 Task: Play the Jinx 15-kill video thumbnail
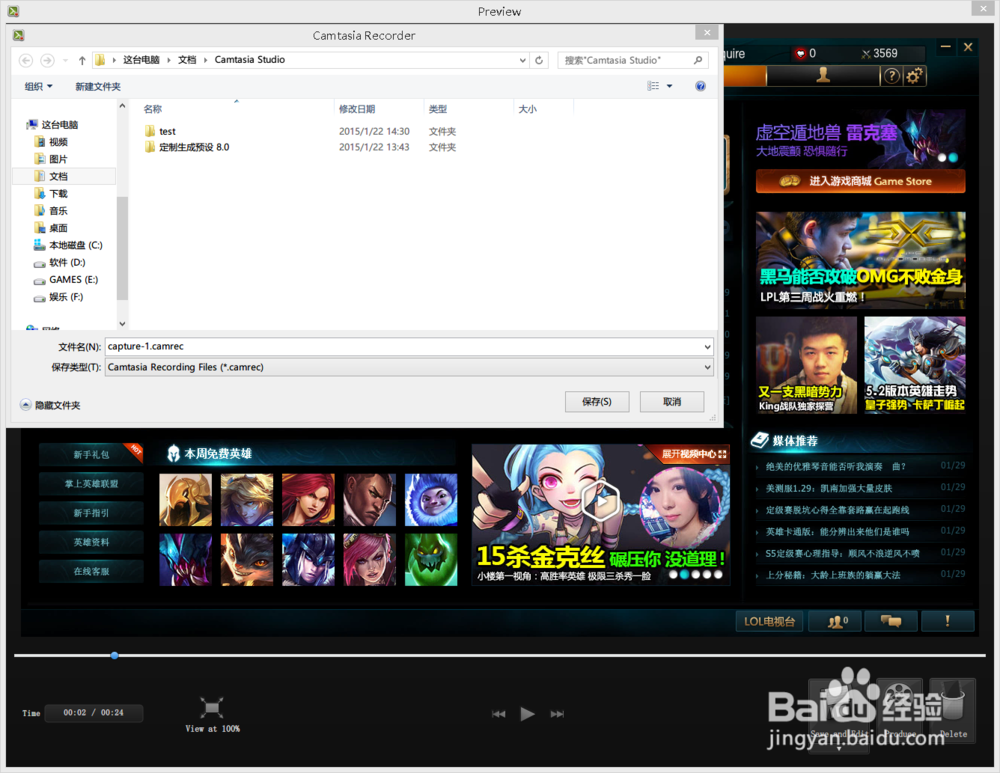coord(600,502)
